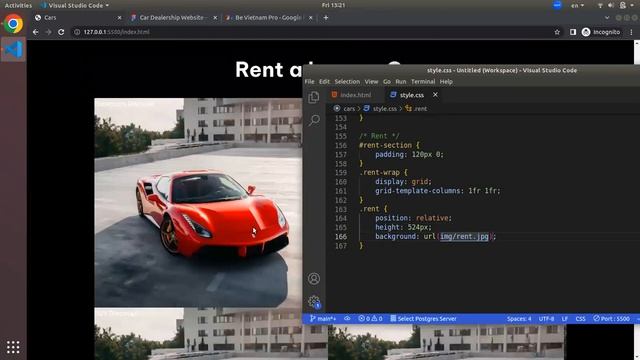
Task: Close the Be Vietnam Pro tab
Action: [x=311, y=18]
